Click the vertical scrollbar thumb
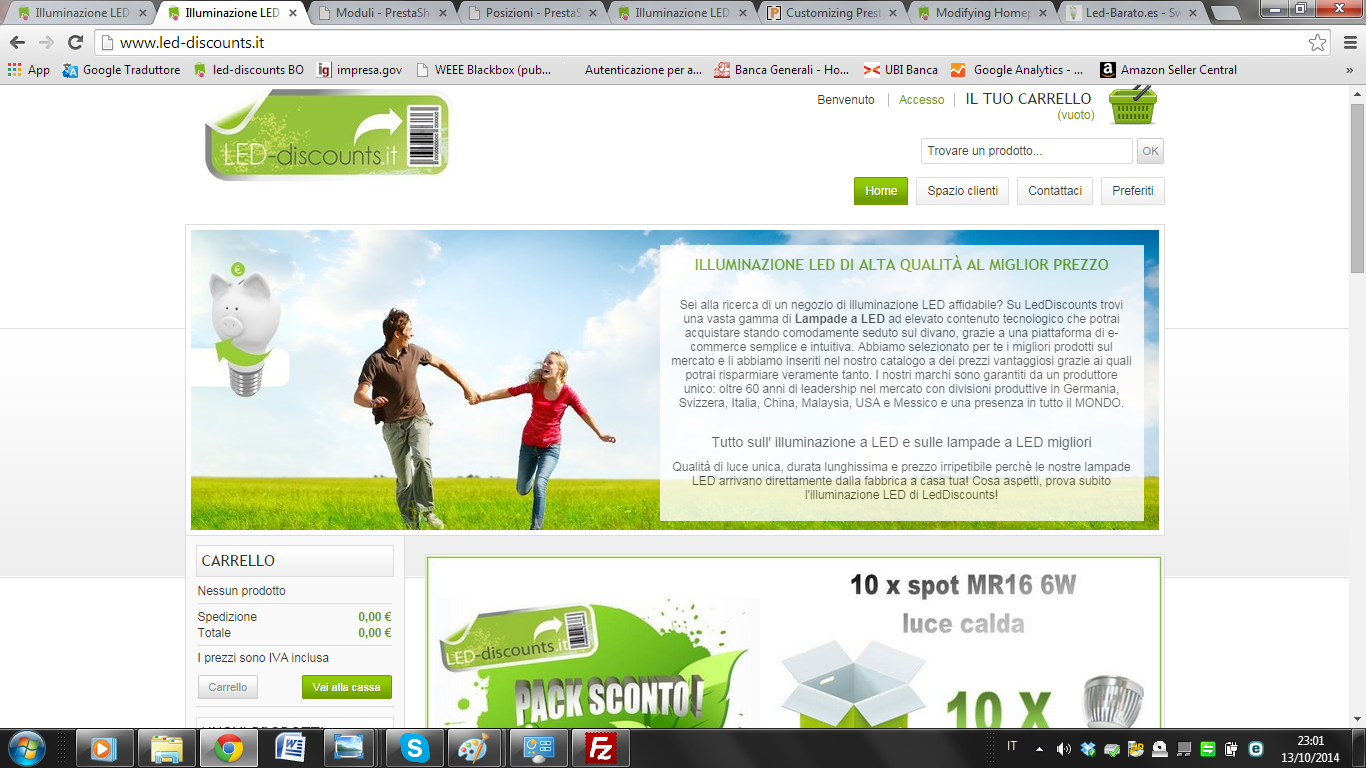Screen dimensions: 1366x768 (x=1357, y=187)
